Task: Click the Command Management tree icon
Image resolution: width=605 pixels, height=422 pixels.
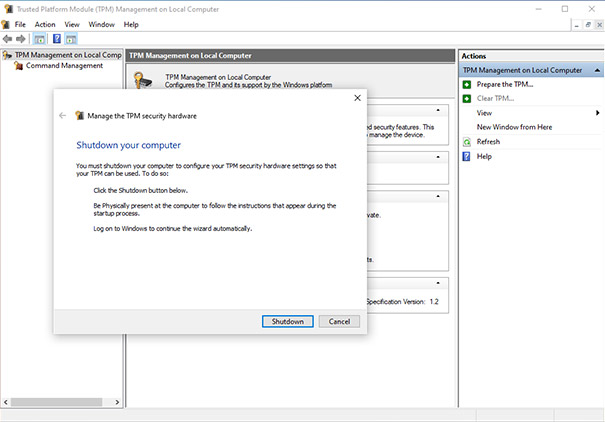Action: tap(18, 66)
